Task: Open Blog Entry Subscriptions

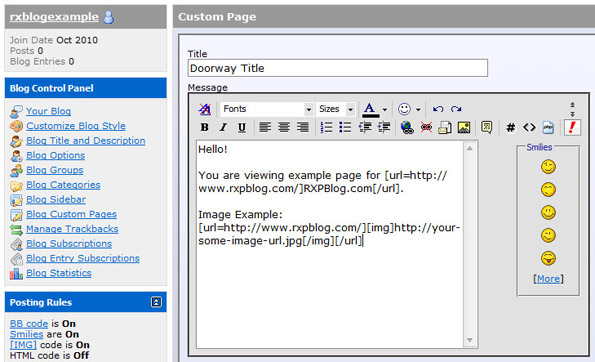Action: [x=83, y=258]
